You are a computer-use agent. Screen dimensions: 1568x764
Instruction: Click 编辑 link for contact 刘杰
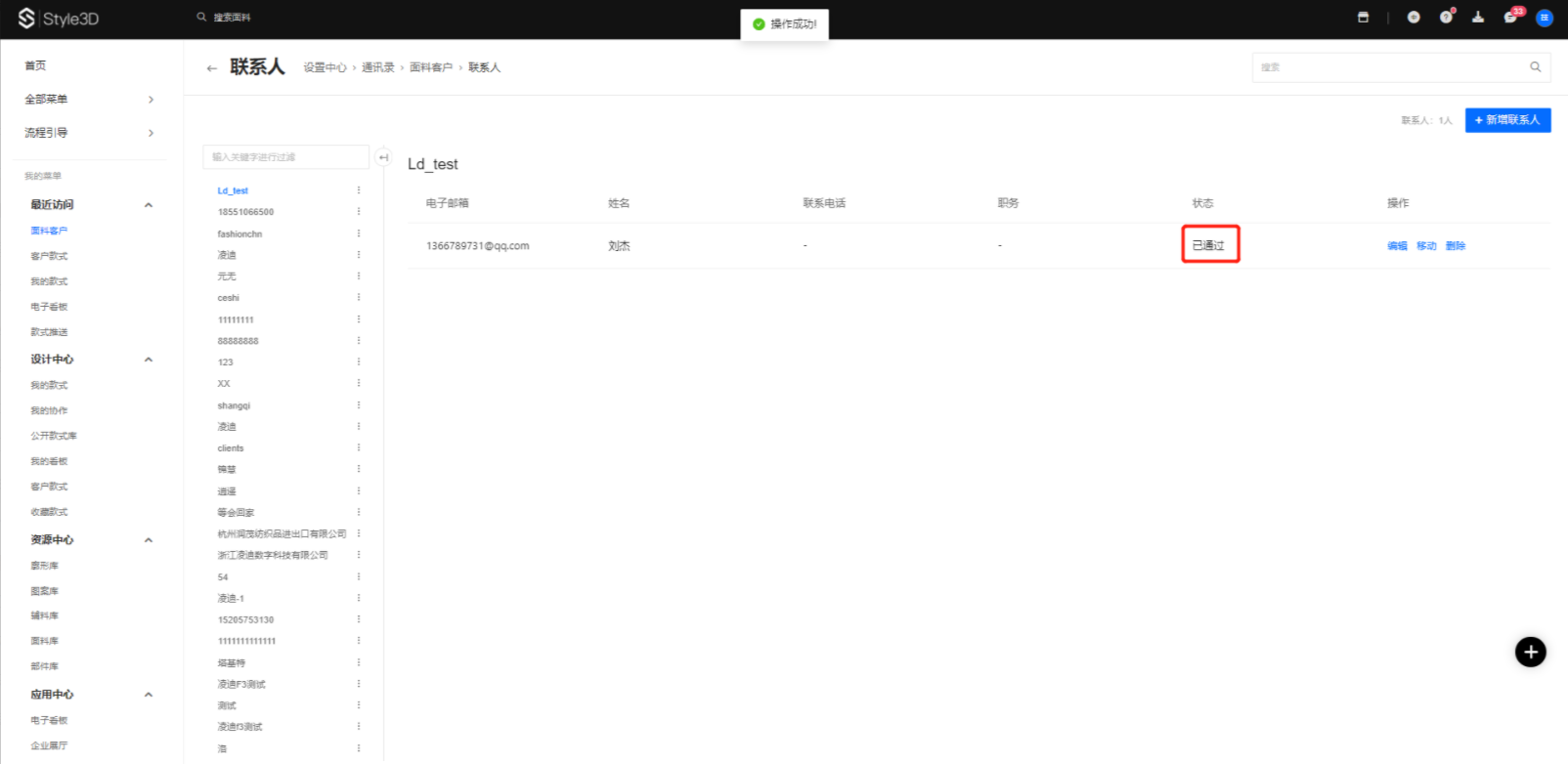[1397, 246]
